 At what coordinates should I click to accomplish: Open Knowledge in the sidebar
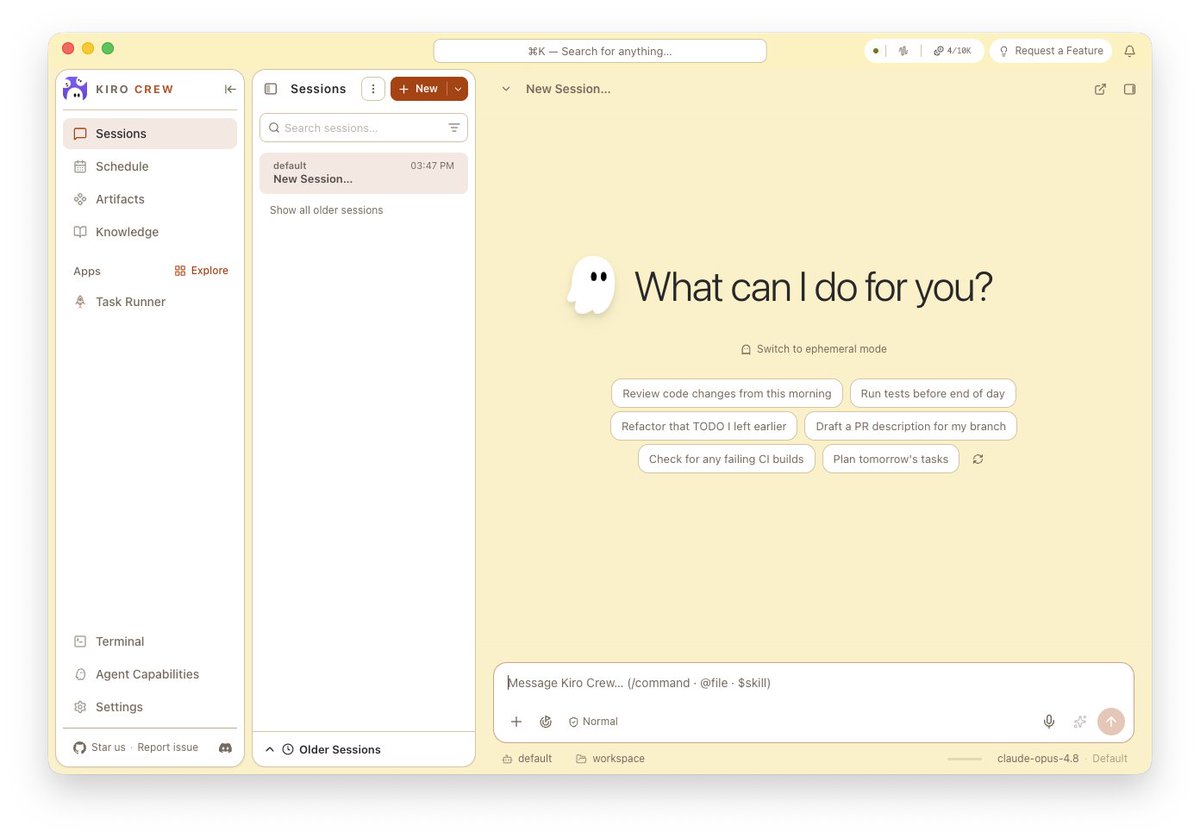tap(150, 232)
